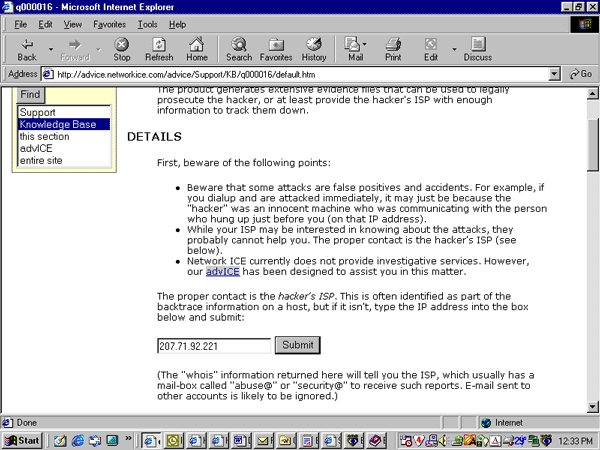Expand the address bar dropdown
The width and height of the screenshot is (600, 450).
point(555,74)
